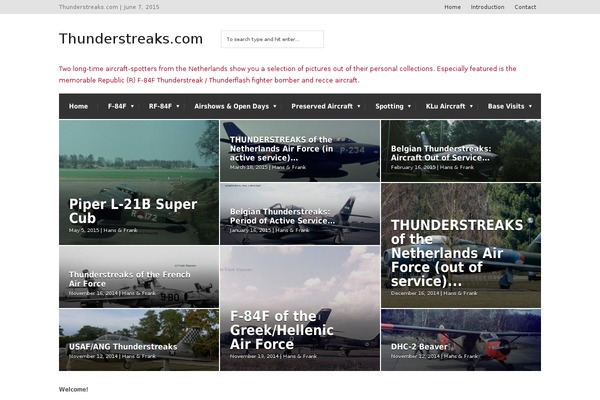The image size is (600, 400).
Task: Open the Home link in top bar
Action: pyautogui.click(x=452, y=7)
